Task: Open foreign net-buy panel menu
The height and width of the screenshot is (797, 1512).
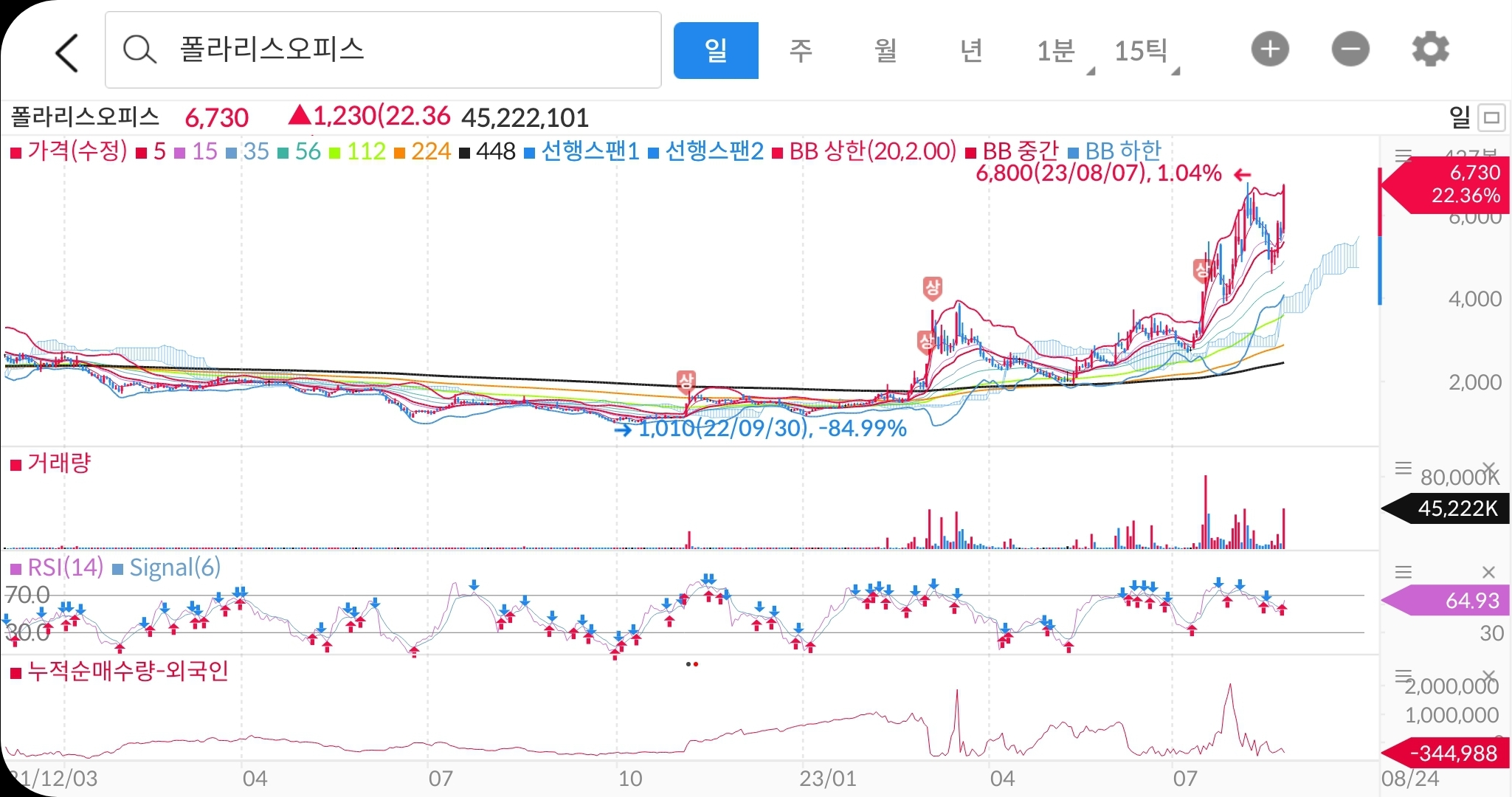Action: pos(1403,676)
